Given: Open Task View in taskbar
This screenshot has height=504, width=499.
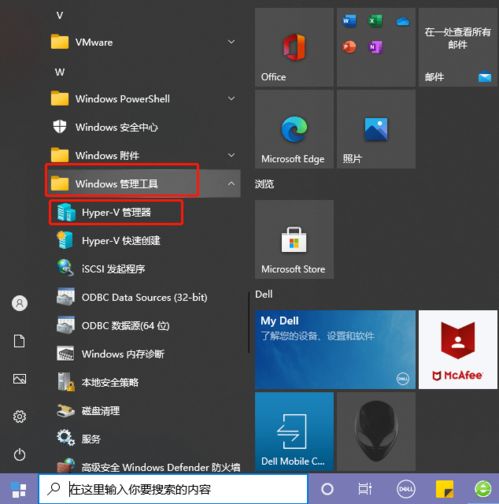Looking at the screenshot, I should click(365, 489).
